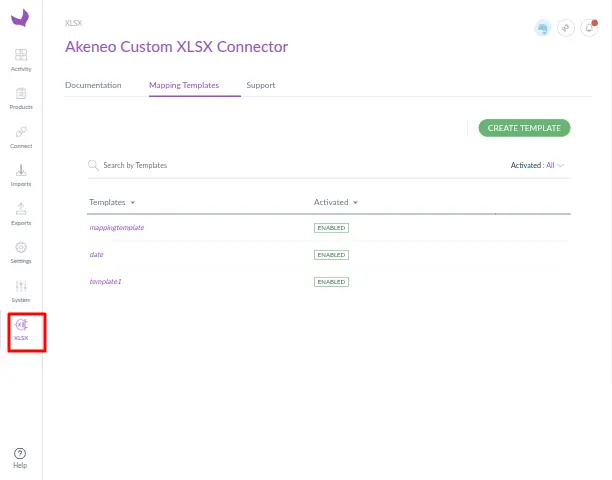Image resolution: width=612 pixels, height=480 pixels.
Task: Switch to the Documentation tab
Action: tap(93, 85)
